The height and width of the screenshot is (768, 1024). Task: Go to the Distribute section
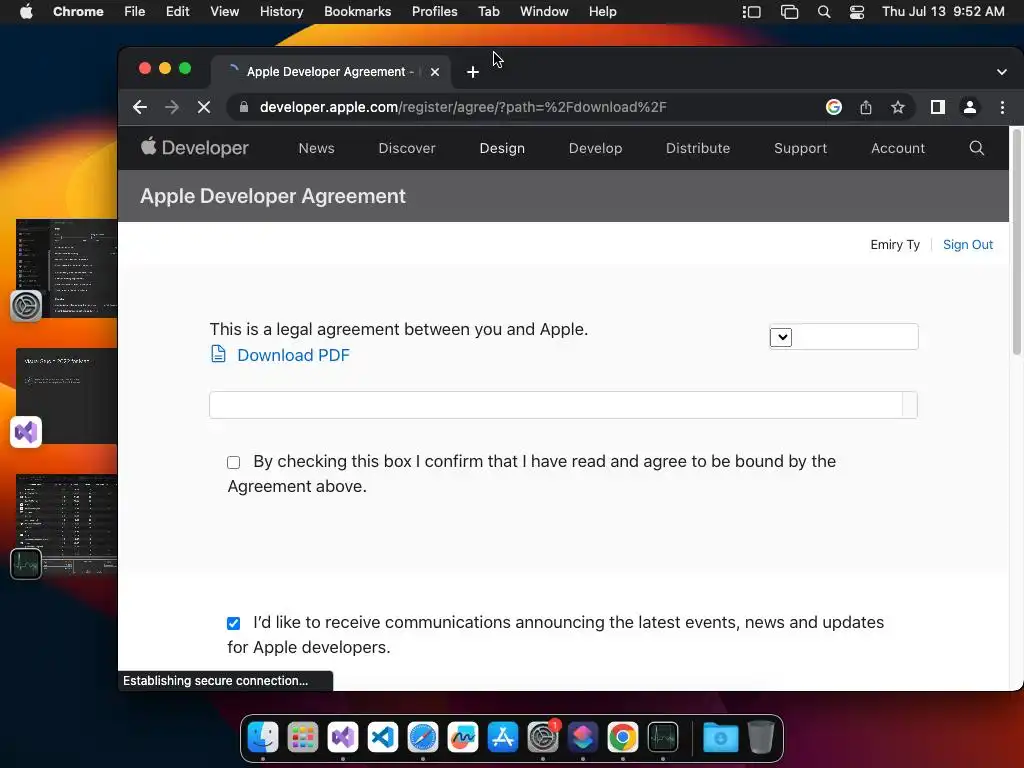pos(698,148)
